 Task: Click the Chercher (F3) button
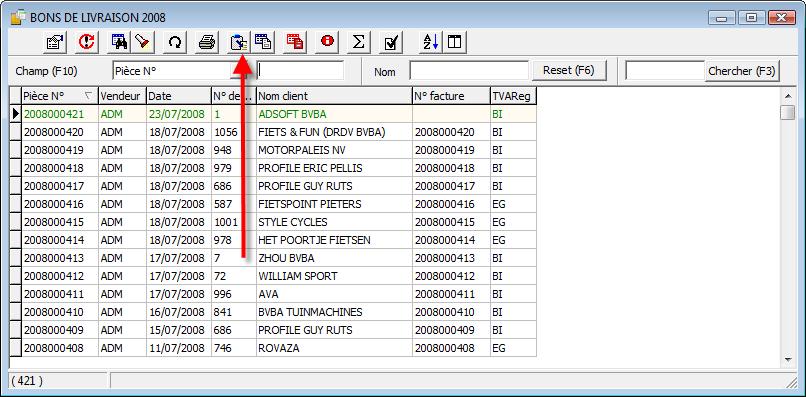[741, 70]
